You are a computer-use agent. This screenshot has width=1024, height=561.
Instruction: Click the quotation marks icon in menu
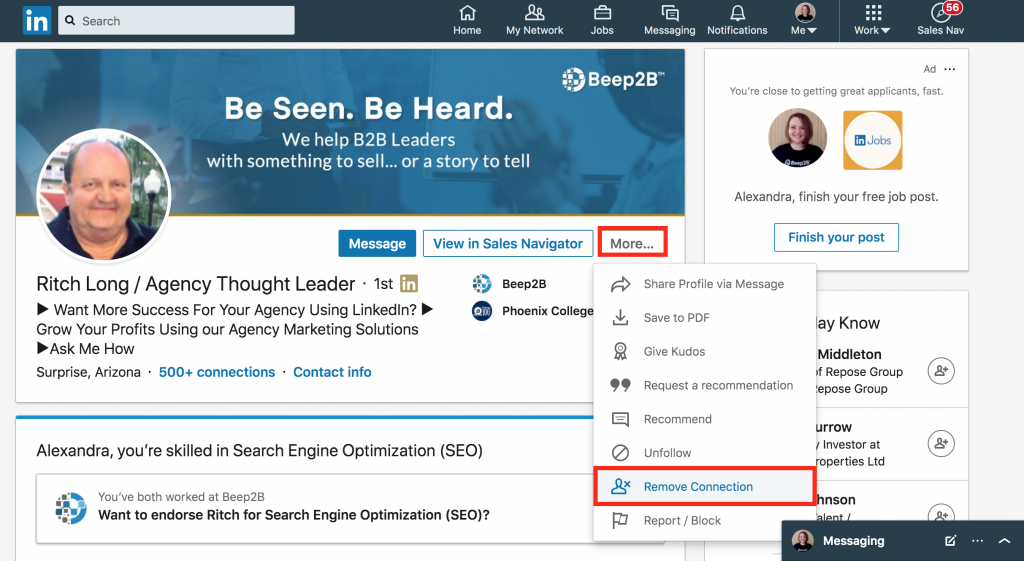(620, 385)
